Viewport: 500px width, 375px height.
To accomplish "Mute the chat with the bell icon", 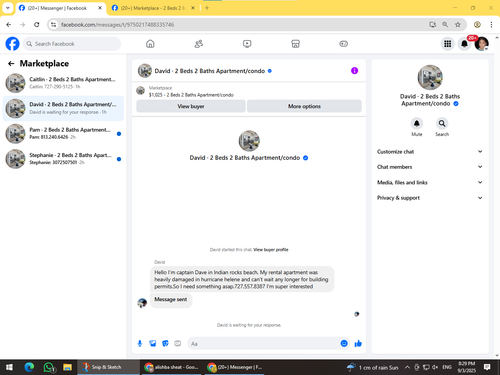I will (x=417, y=123).
